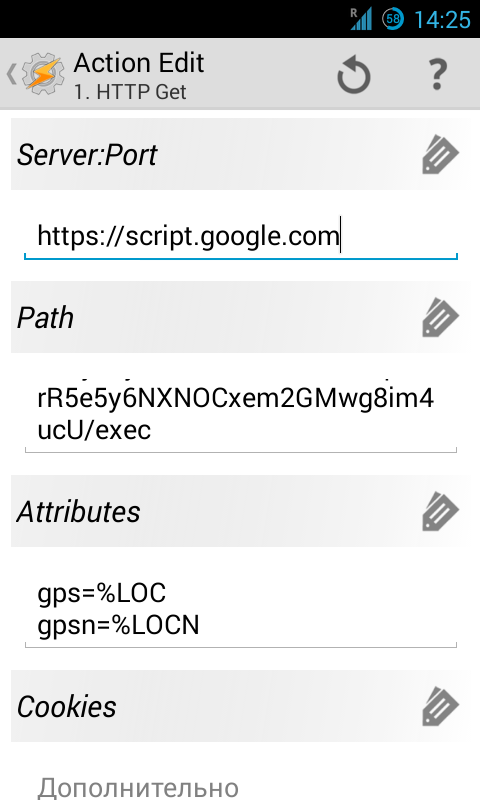Tap the Cookies section label
The width and height of the screenshot is (480, 800).
pos(67,707)
